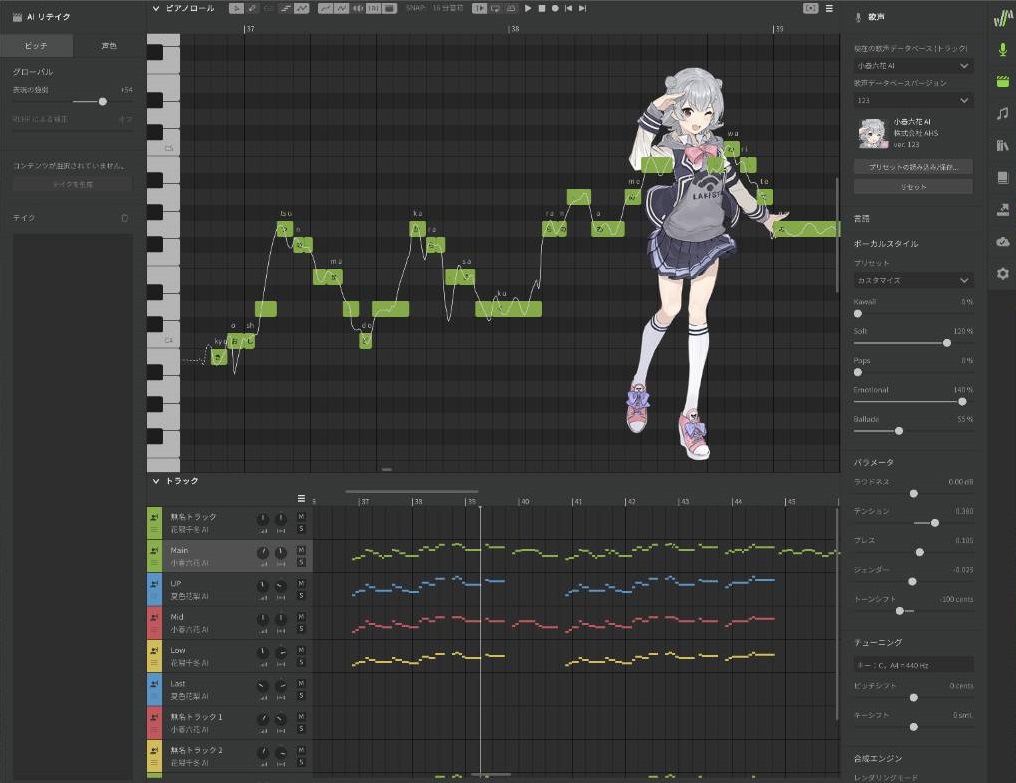The height and width of the screenshot is (783, 1016).
Task: Select the line drawing tool
Action: click(x=286, y=8)
